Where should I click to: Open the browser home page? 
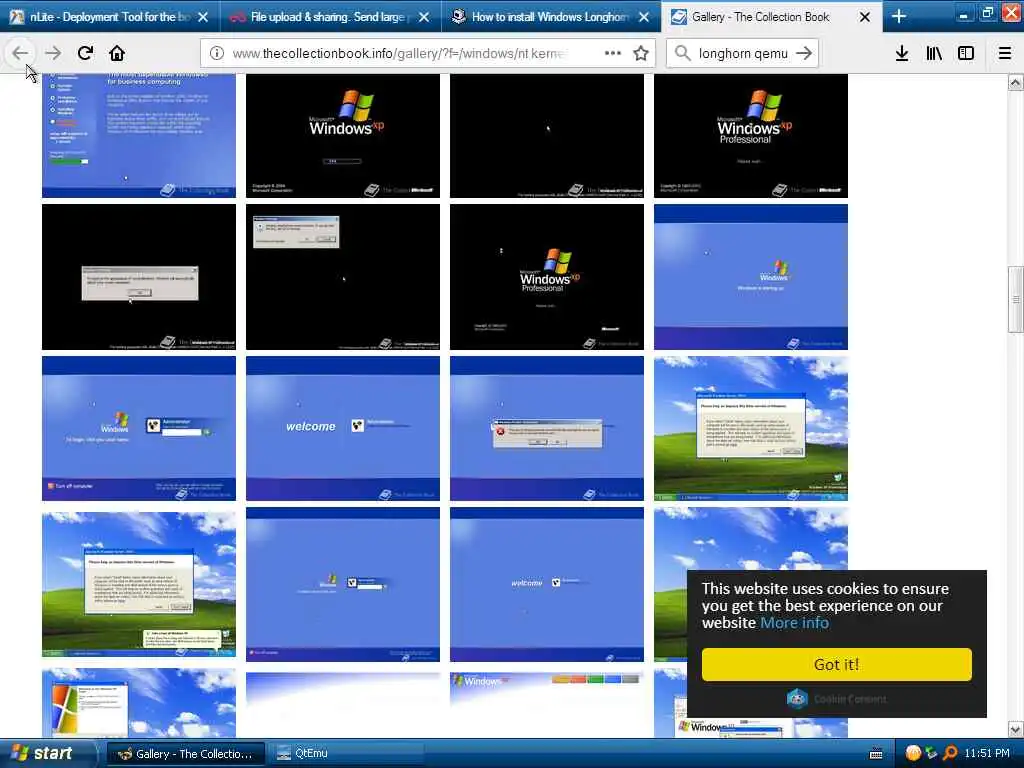tap(117, 53)
